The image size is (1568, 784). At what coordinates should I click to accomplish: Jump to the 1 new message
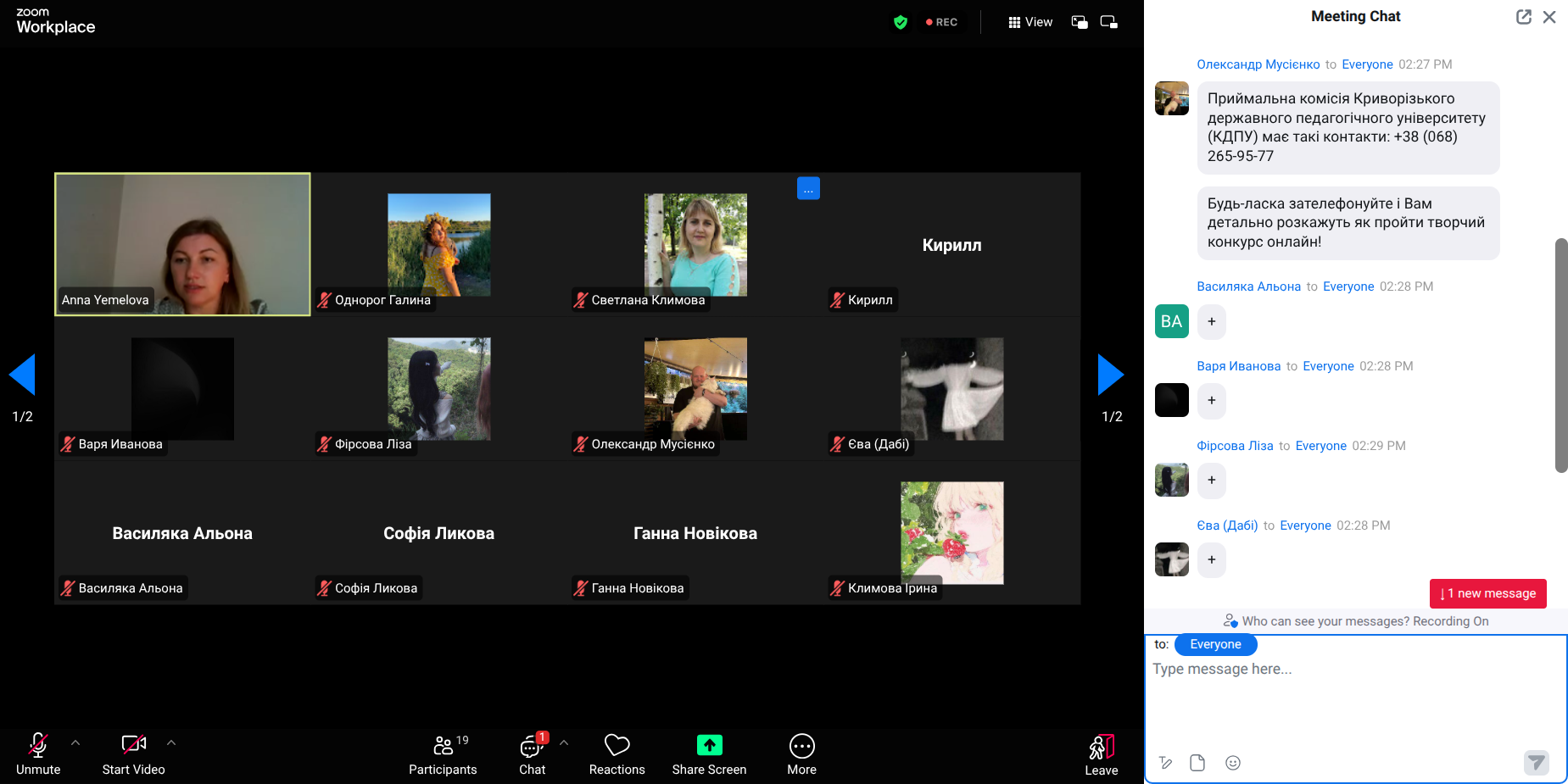[x=1487, y=593]
